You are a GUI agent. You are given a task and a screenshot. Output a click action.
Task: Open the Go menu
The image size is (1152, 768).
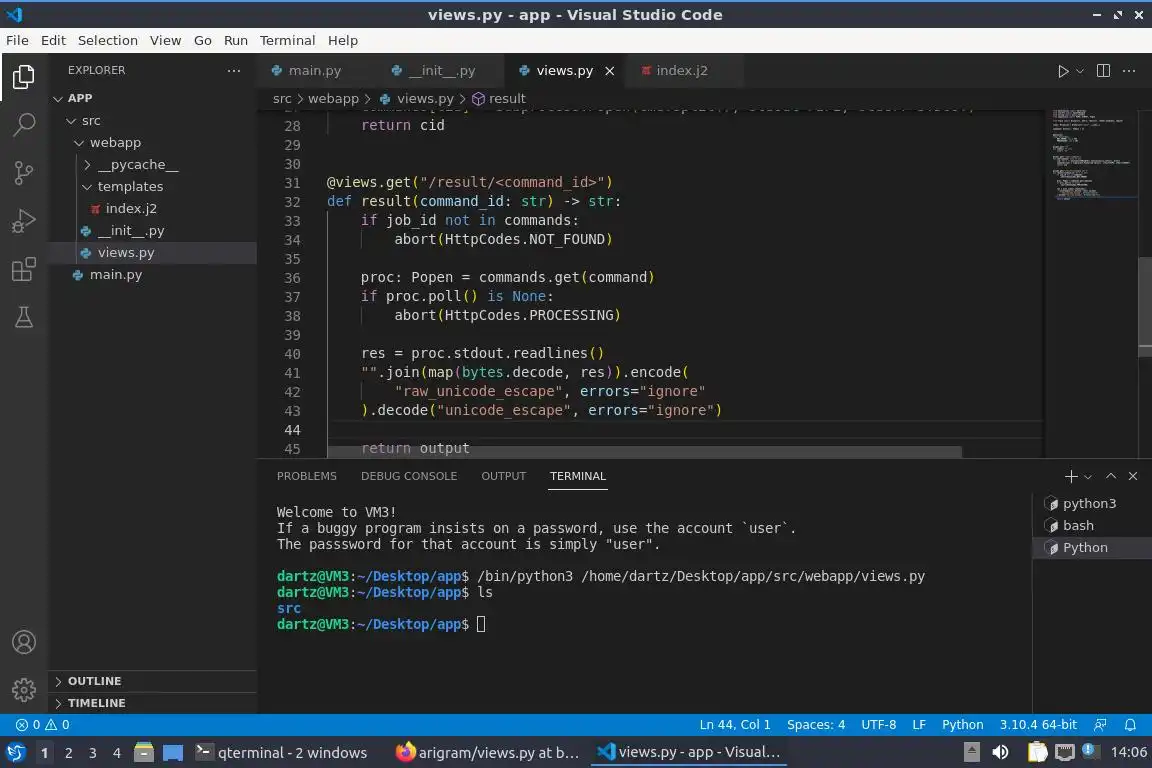tap(203, 40)
